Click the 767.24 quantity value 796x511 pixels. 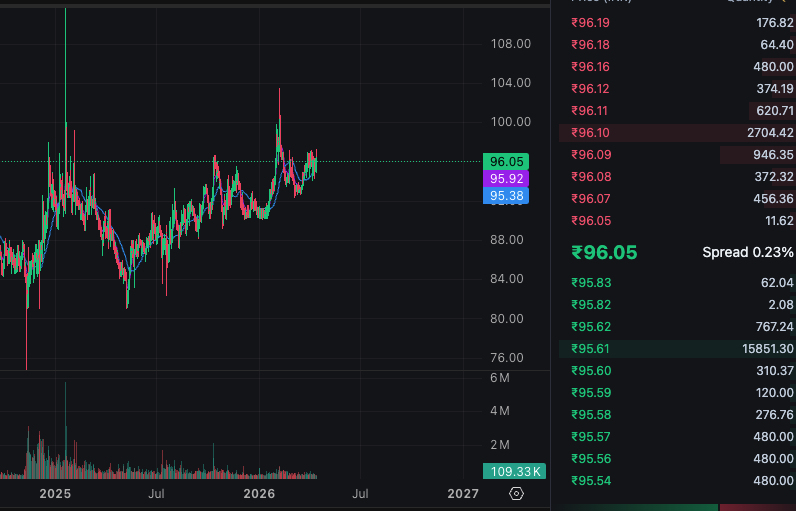[775, 327]
